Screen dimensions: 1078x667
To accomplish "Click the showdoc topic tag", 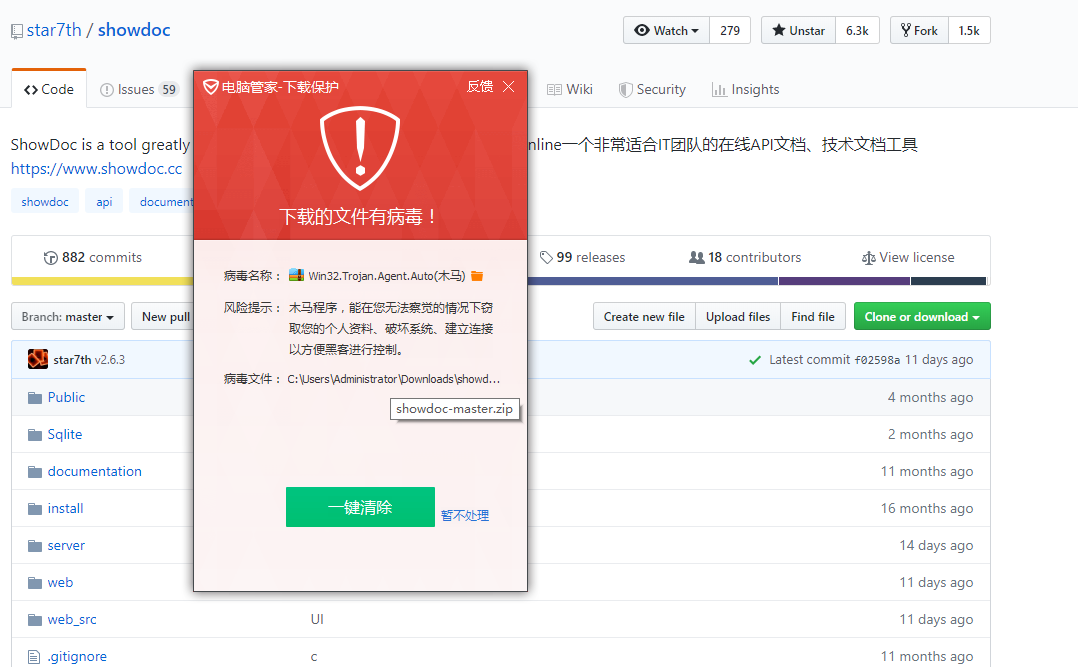I will (45, 201).
